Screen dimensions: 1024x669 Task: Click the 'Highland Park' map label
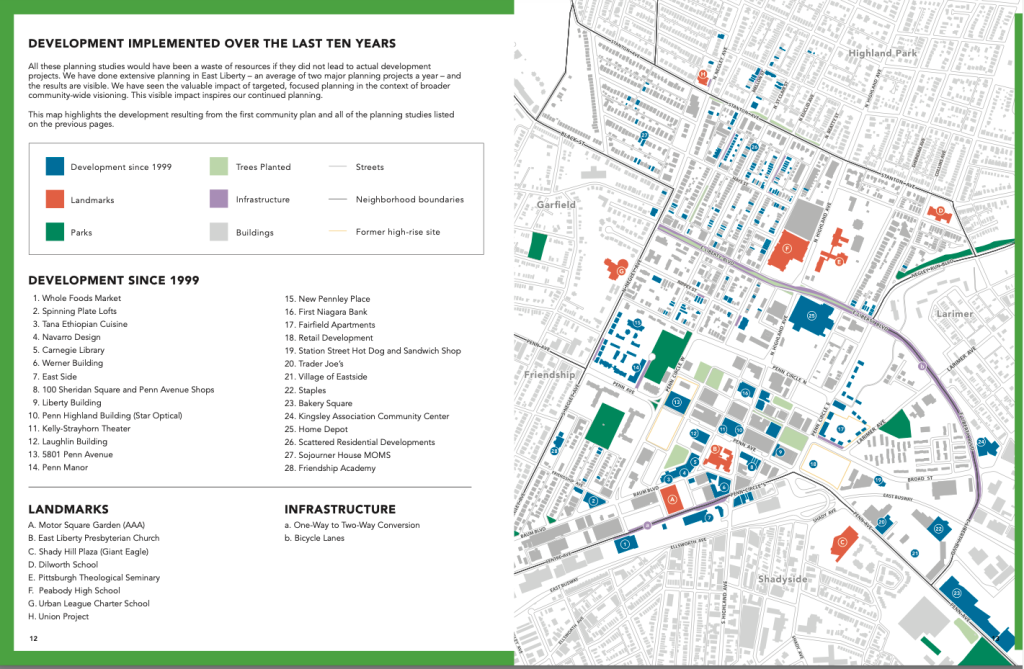[x=882, y=53]
